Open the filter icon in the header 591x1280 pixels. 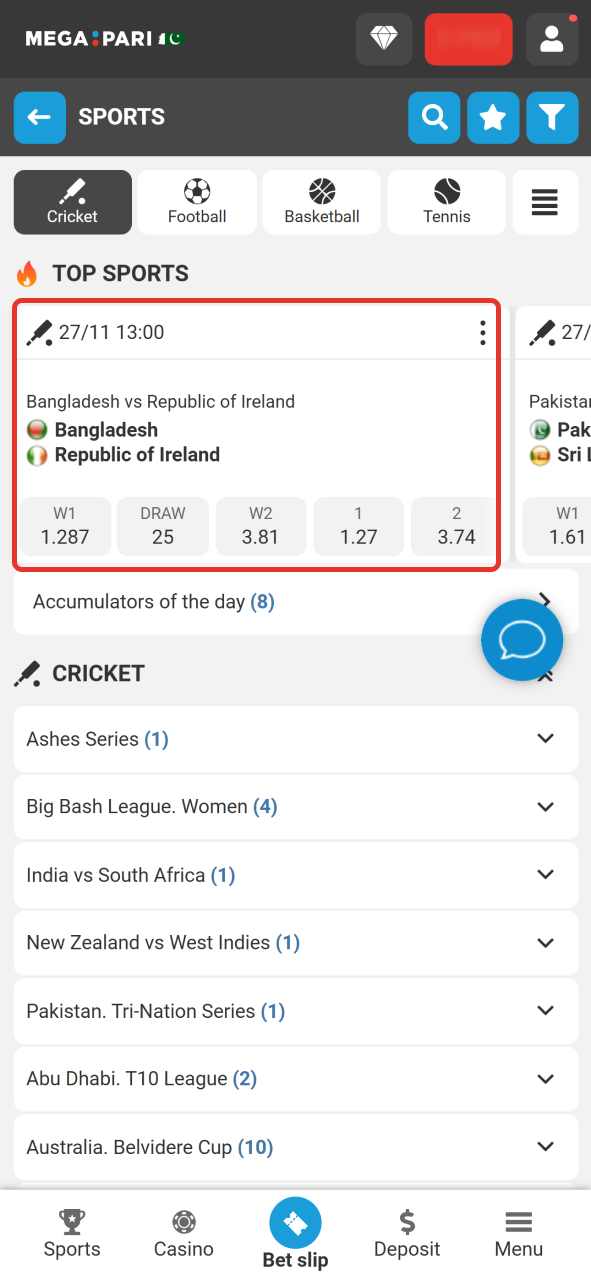(x=551, y=117)
